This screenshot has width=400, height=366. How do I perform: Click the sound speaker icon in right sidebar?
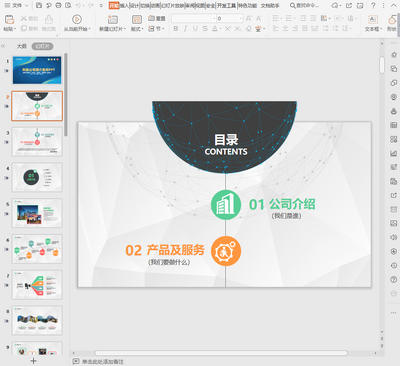coord(394,237)
